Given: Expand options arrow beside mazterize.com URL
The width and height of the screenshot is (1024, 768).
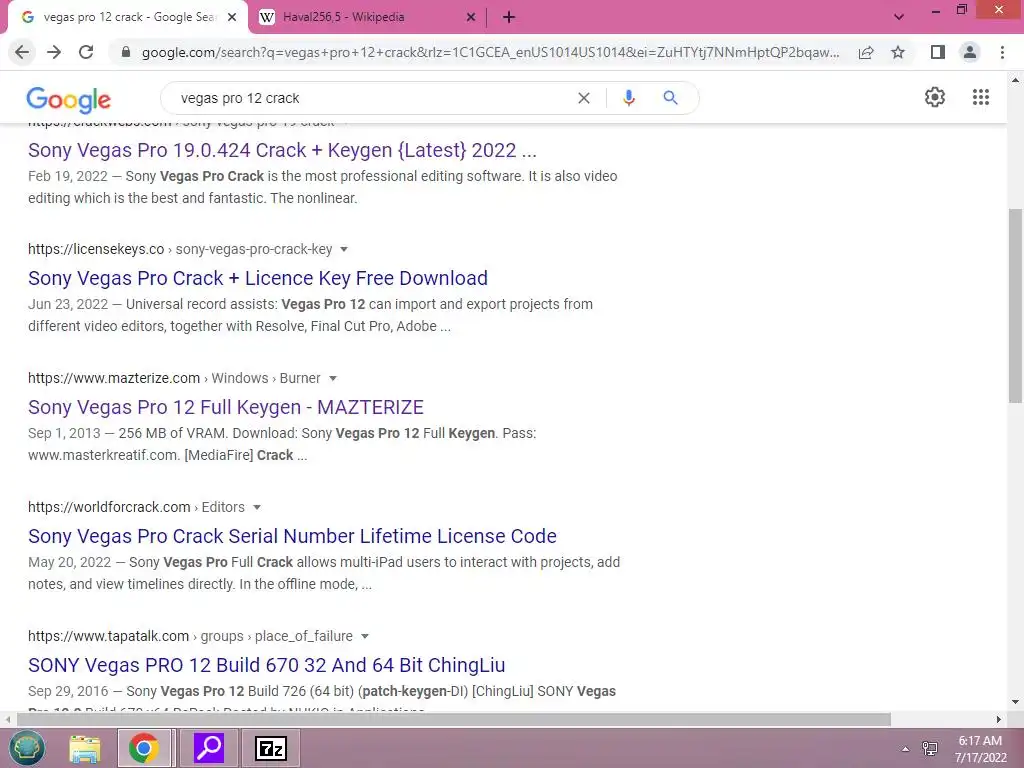Looking at the screenshot, I should 332,379.
